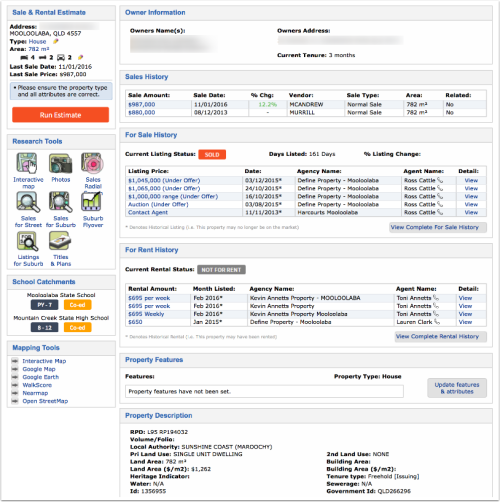The width and height of the screenshot is (500, 502).
Task: Click the SOLD listing status badge
Action: pos(212,155)
